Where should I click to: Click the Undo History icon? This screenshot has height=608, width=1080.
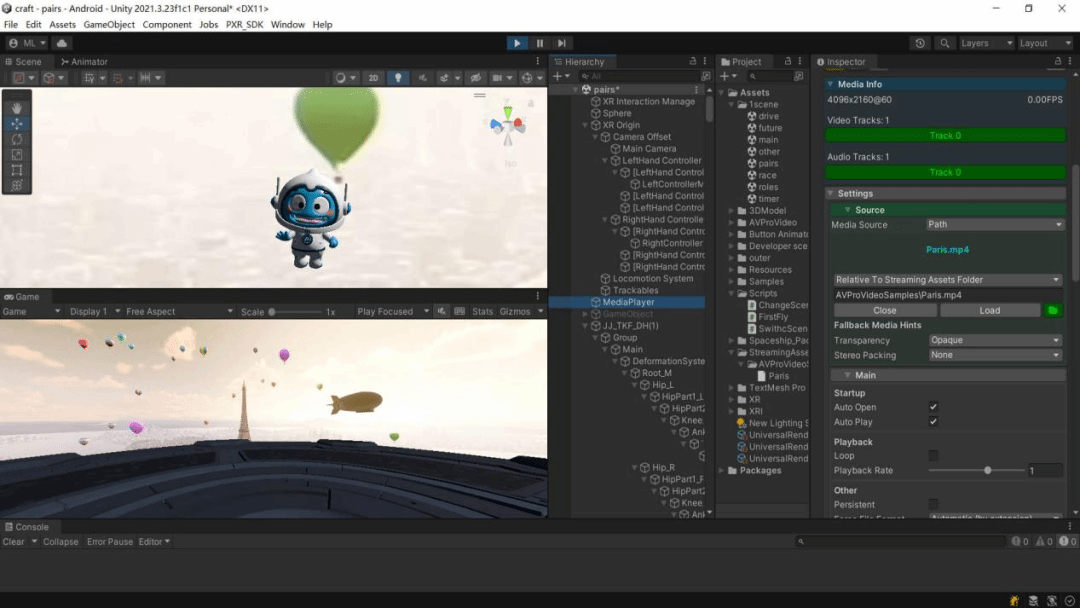click(920, 43)
